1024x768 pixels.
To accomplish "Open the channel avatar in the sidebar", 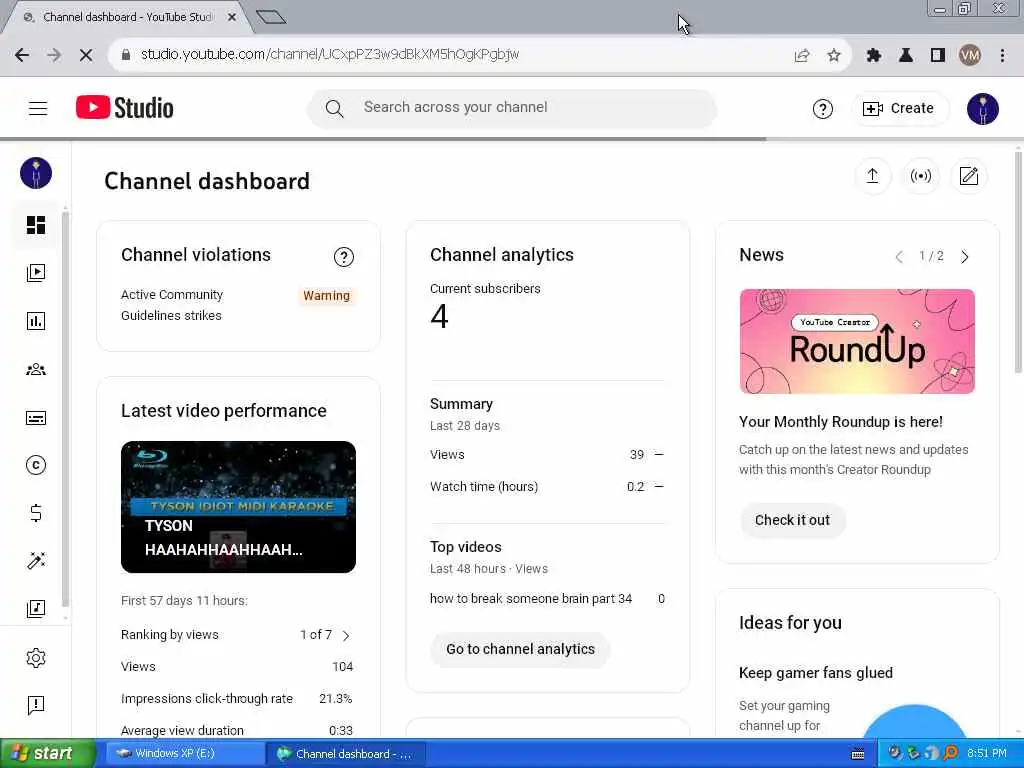I will pos(36,173).
